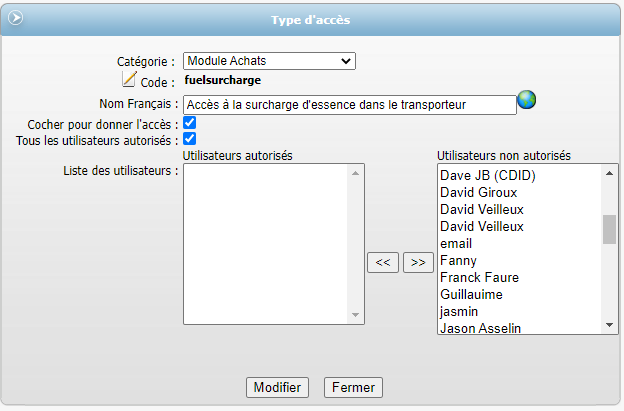
Task: Uncheck "Cocher pour donner l'accès" checkbox
Action: pyautogui.click(x=190, y=123)
